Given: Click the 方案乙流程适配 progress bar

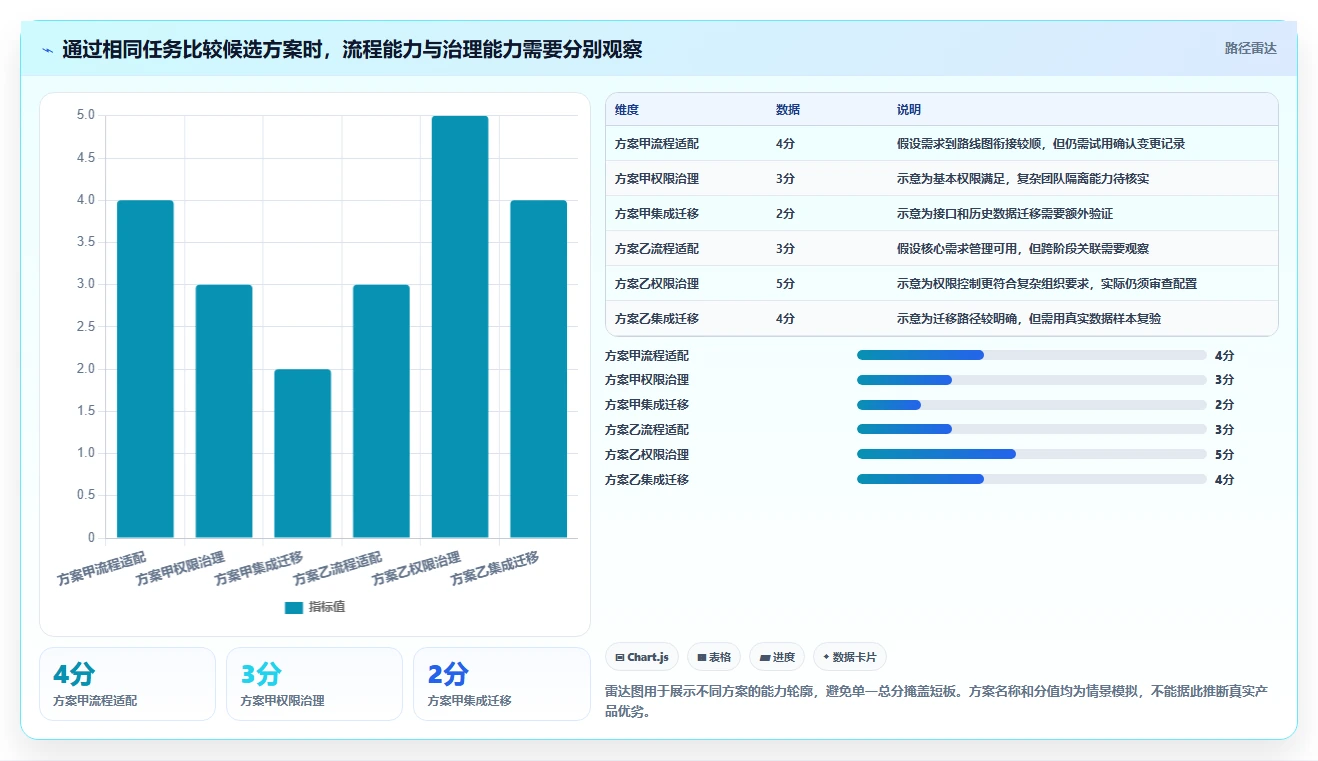Looking at the screenshot, I should (x=1031, y=430).
